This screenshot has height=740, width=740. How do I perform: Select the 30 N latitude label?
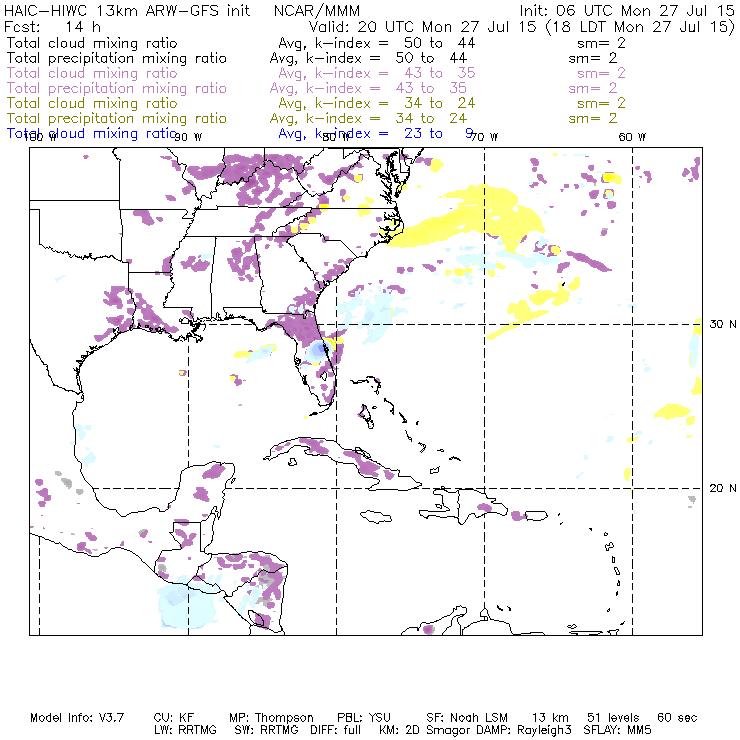(723, 324)
